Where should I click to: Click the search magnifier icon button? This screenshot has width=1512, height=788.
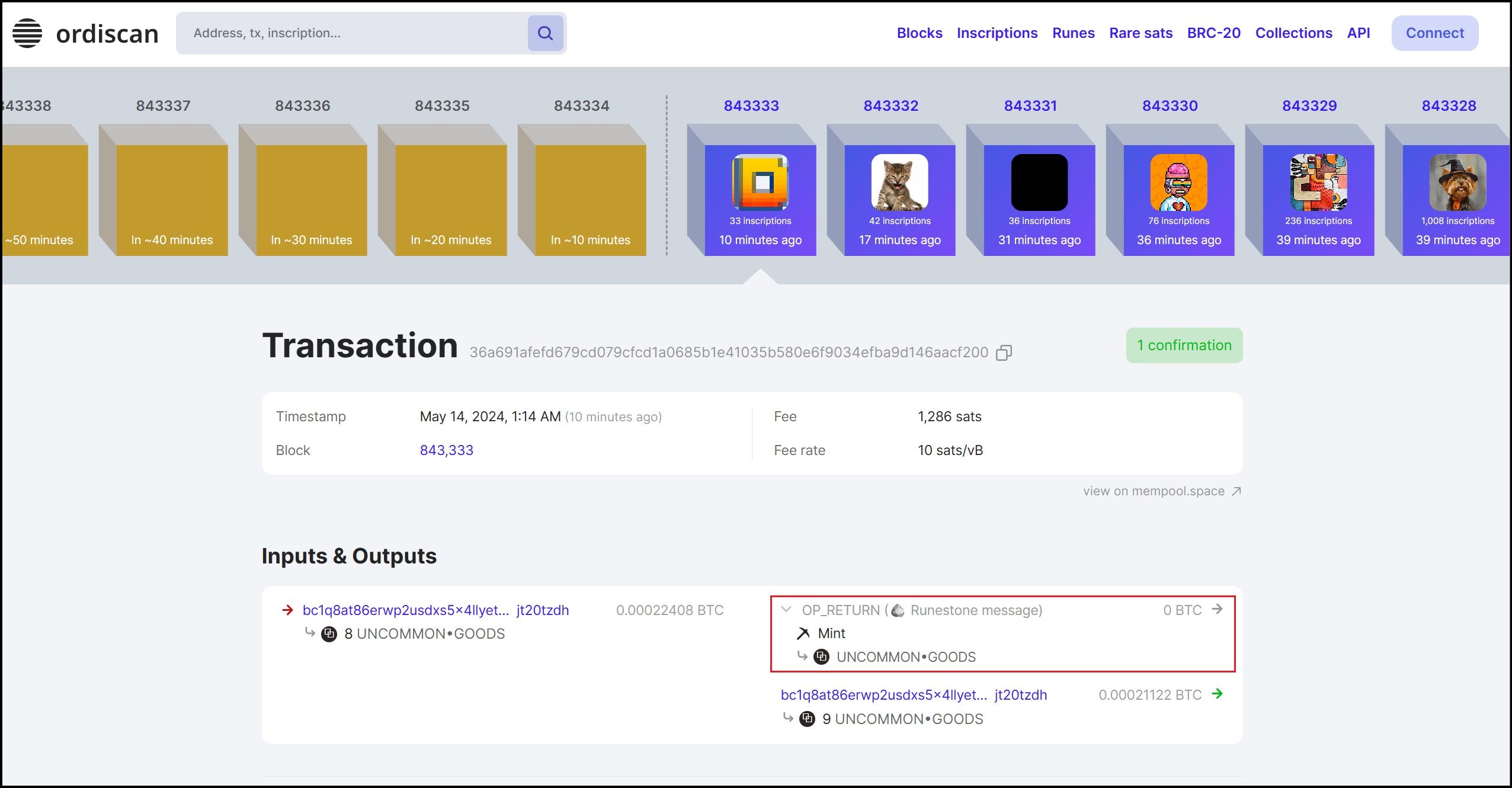[545, 33]
